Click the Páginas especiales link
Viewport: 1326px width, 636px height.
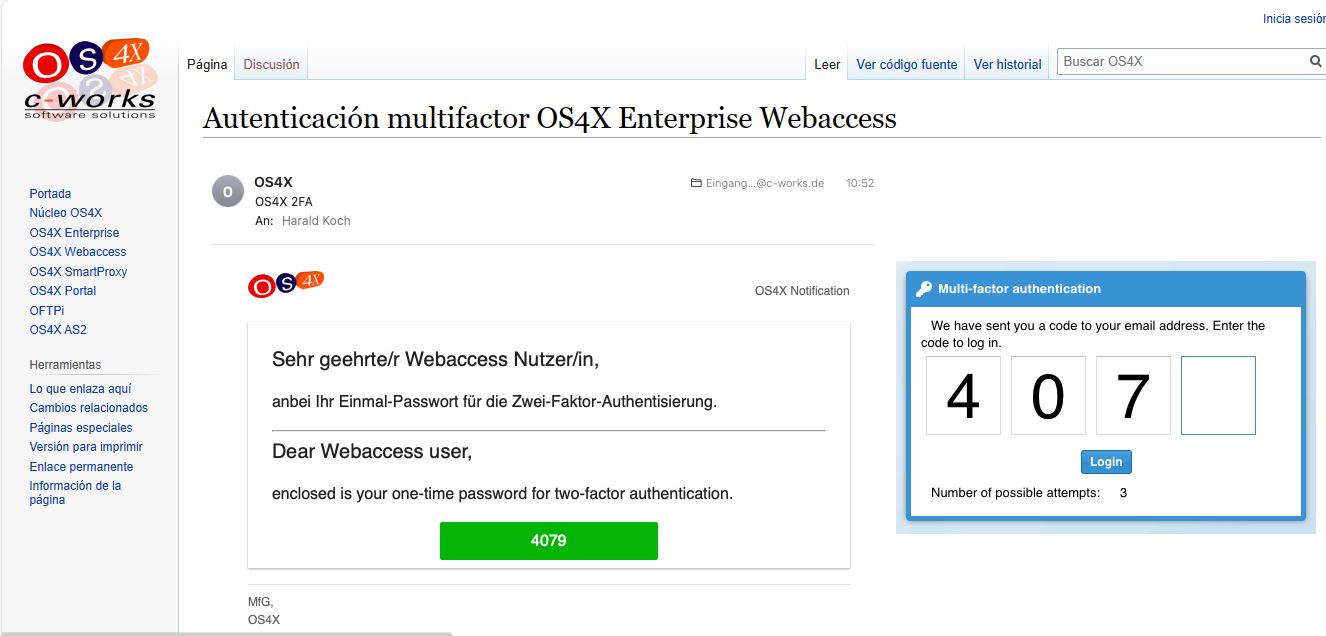(x=81, y=428)
